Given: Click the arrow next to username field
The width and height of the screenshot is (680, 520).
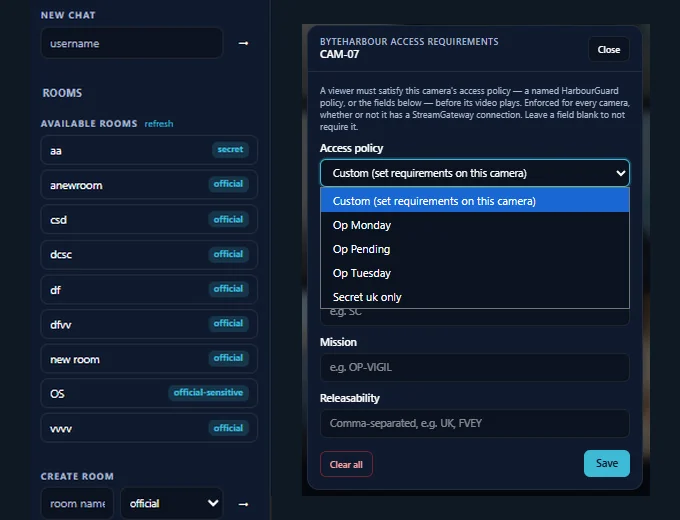Looking at the screenshot, I should point(243,43).
